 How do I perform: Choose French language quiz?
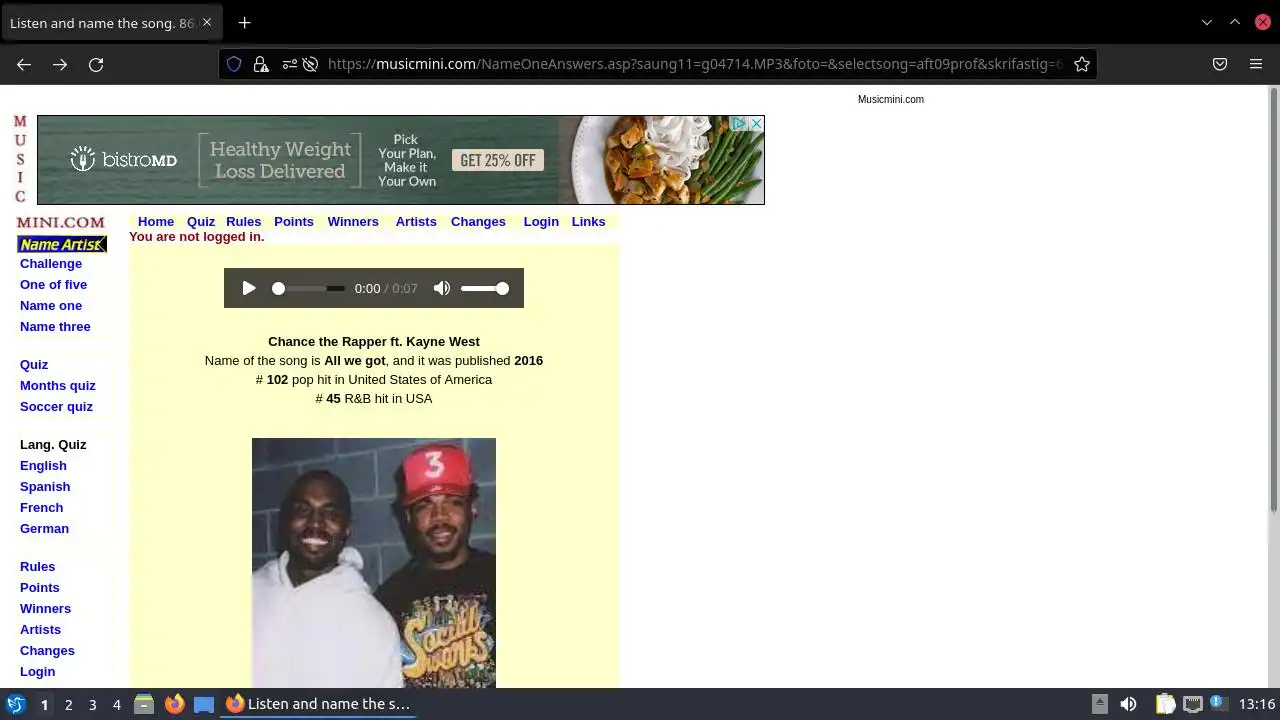pyautogui.click(x=41, y=508)
